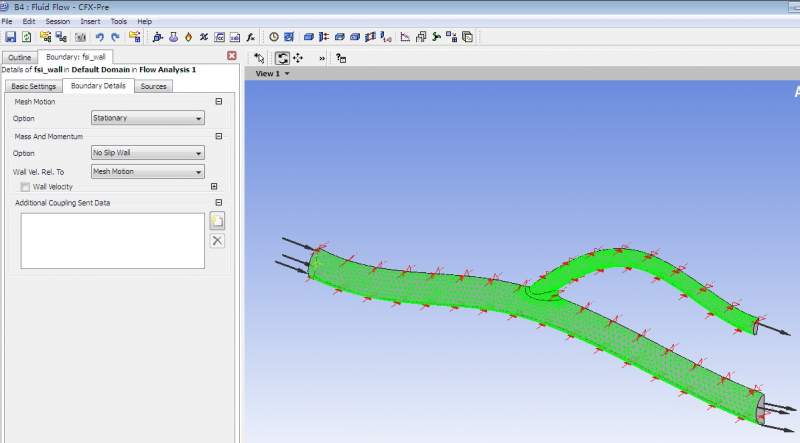Open the Insert menu
Viewport: 800px width, 443px height.
90,21
